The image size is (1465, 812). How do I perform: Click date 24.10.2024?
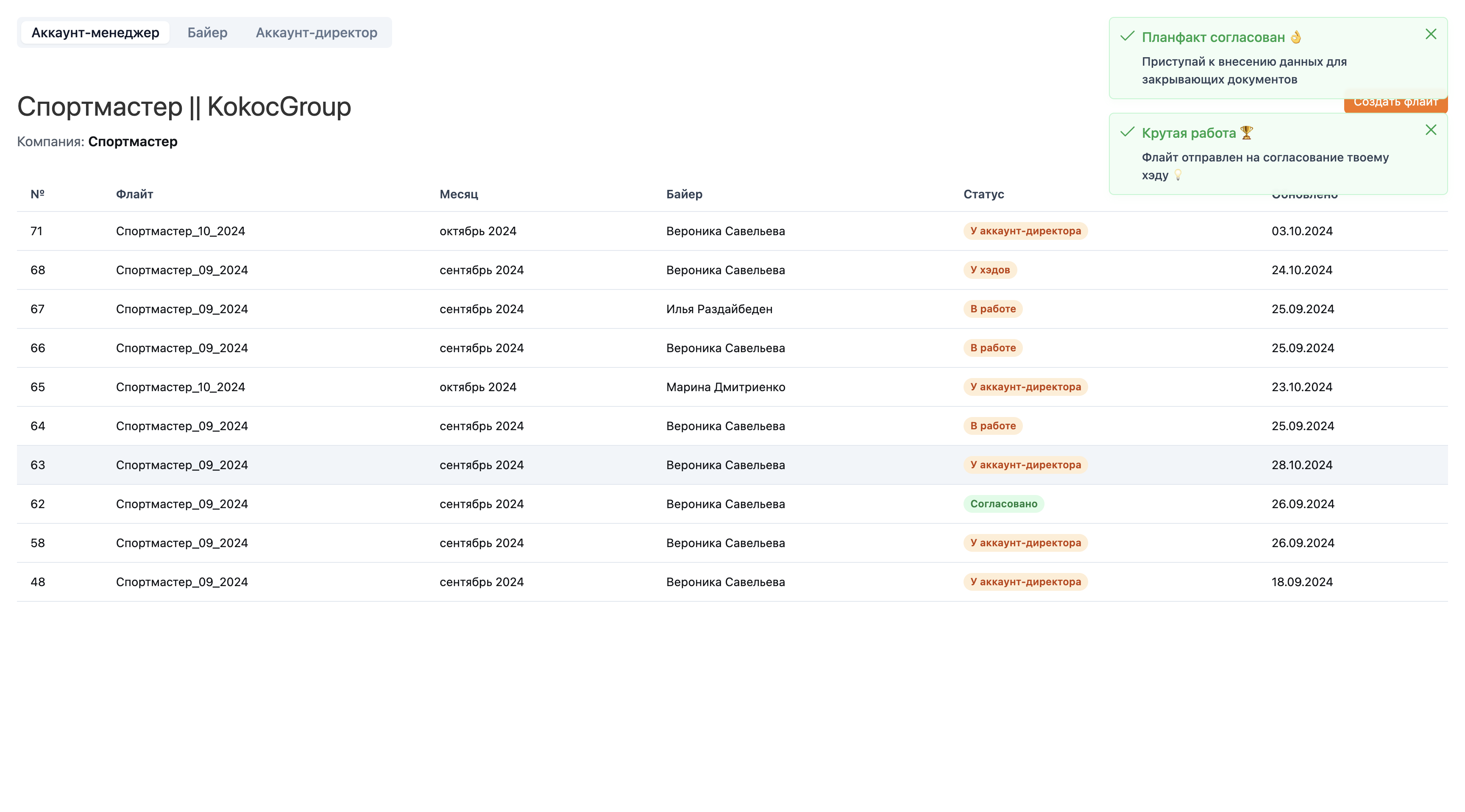1302,270
